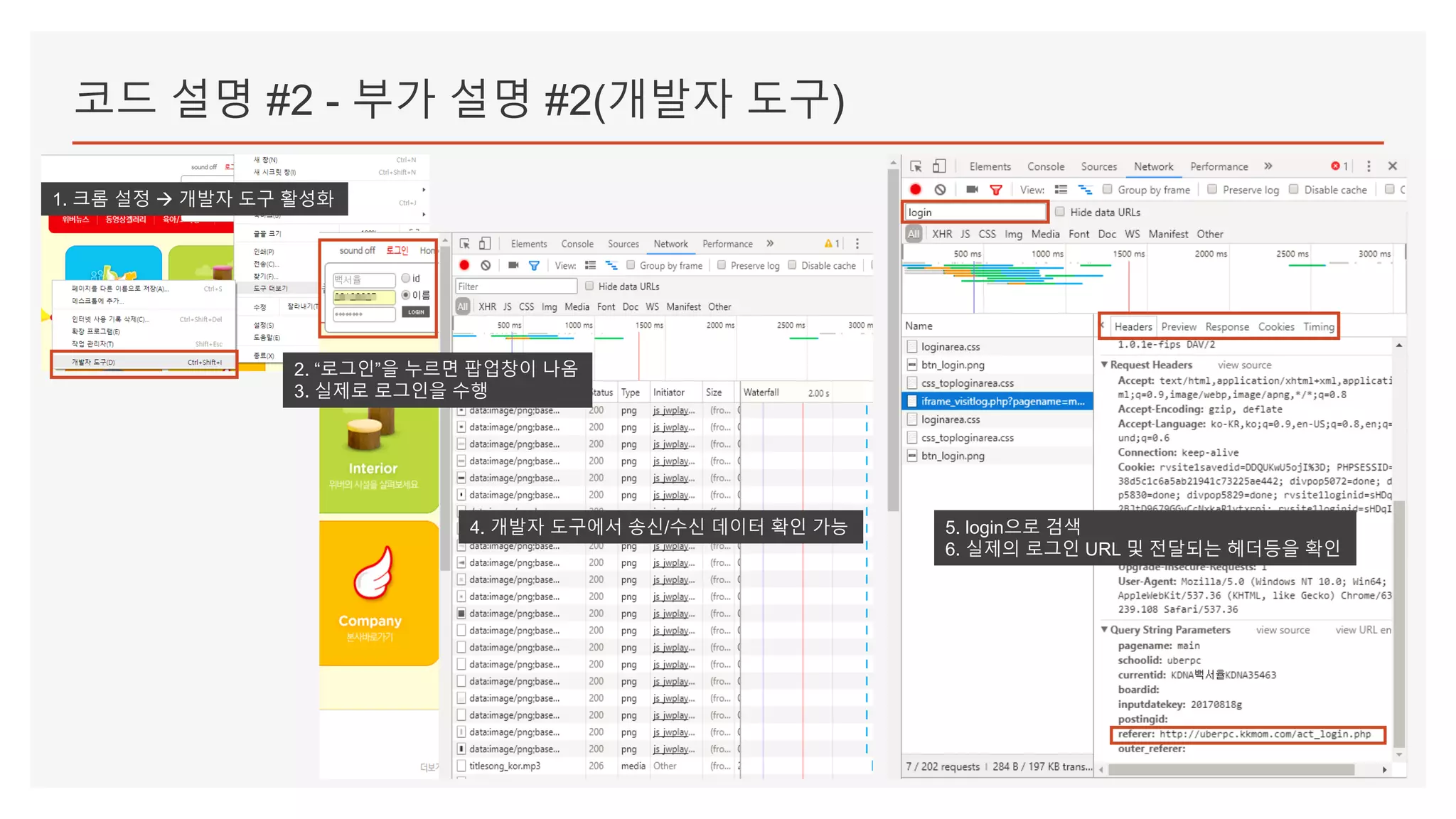Click the capture screenshots camera icon
Screen dimensions: 1456x819
(x=972, y=189)
